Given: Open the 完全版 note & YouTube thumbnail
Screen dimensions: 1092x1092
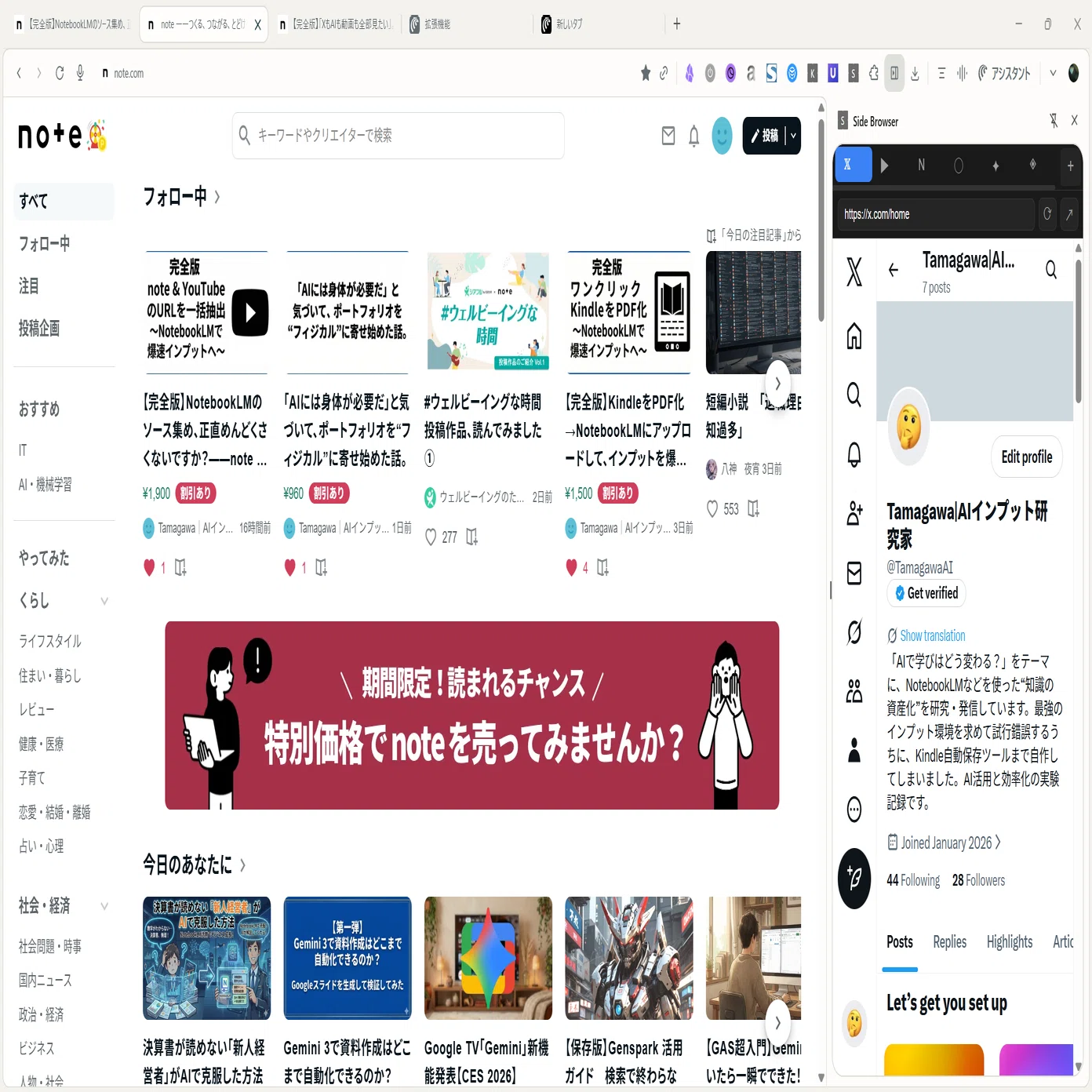Looking at the screenshot, I should coord(206,312).
